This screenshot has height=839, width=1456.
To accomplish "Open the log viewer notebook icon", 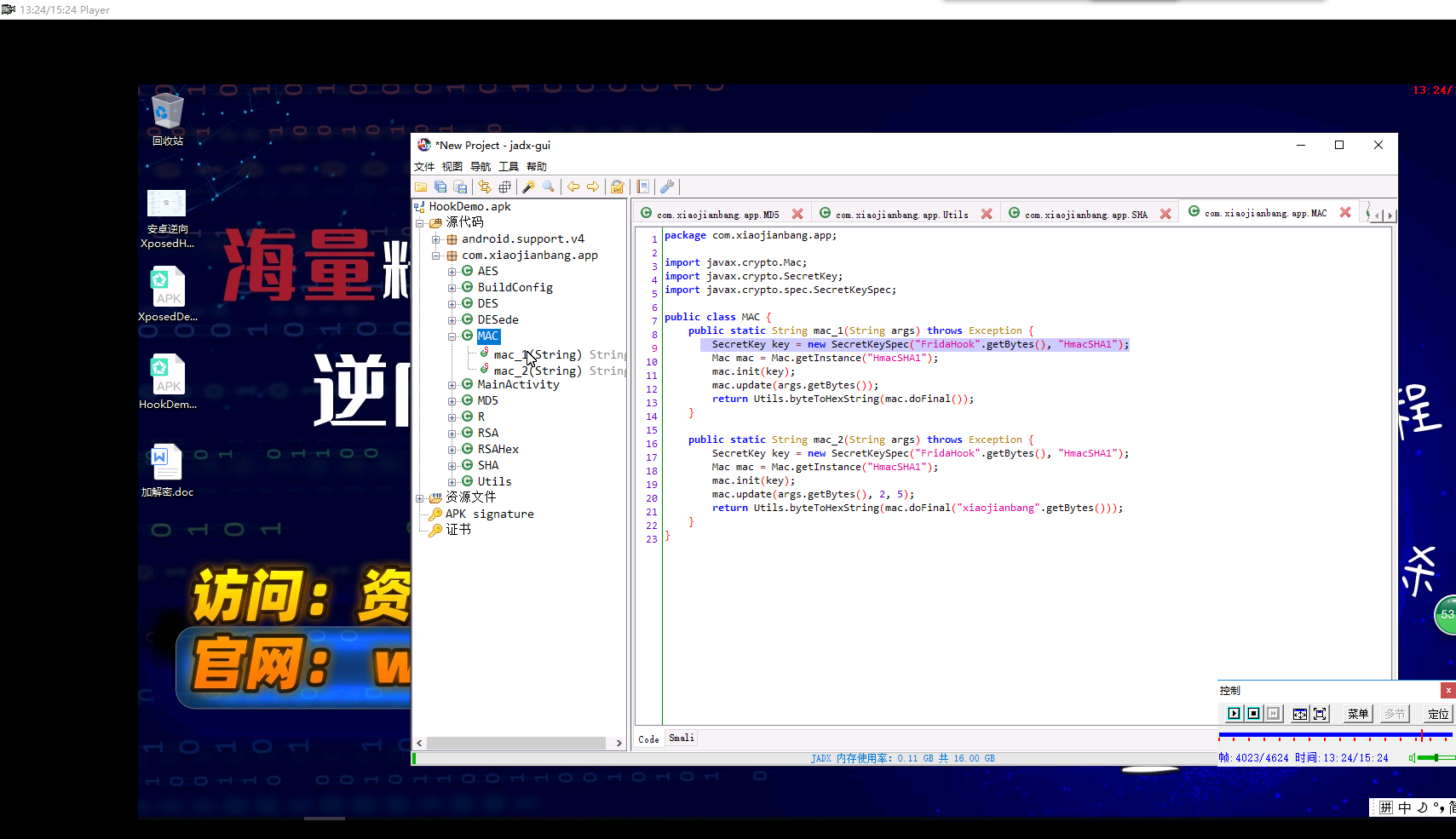I will (642, 187).
